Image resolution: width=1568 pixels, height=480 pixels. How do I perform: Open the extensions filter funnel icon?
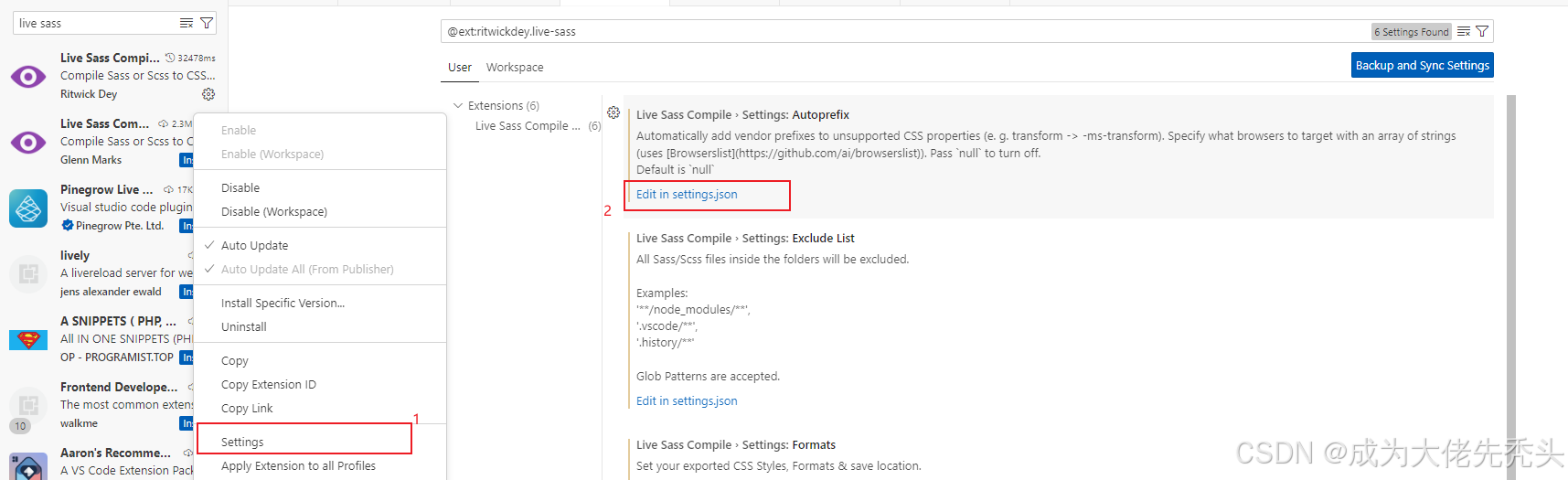click(207, 23)
